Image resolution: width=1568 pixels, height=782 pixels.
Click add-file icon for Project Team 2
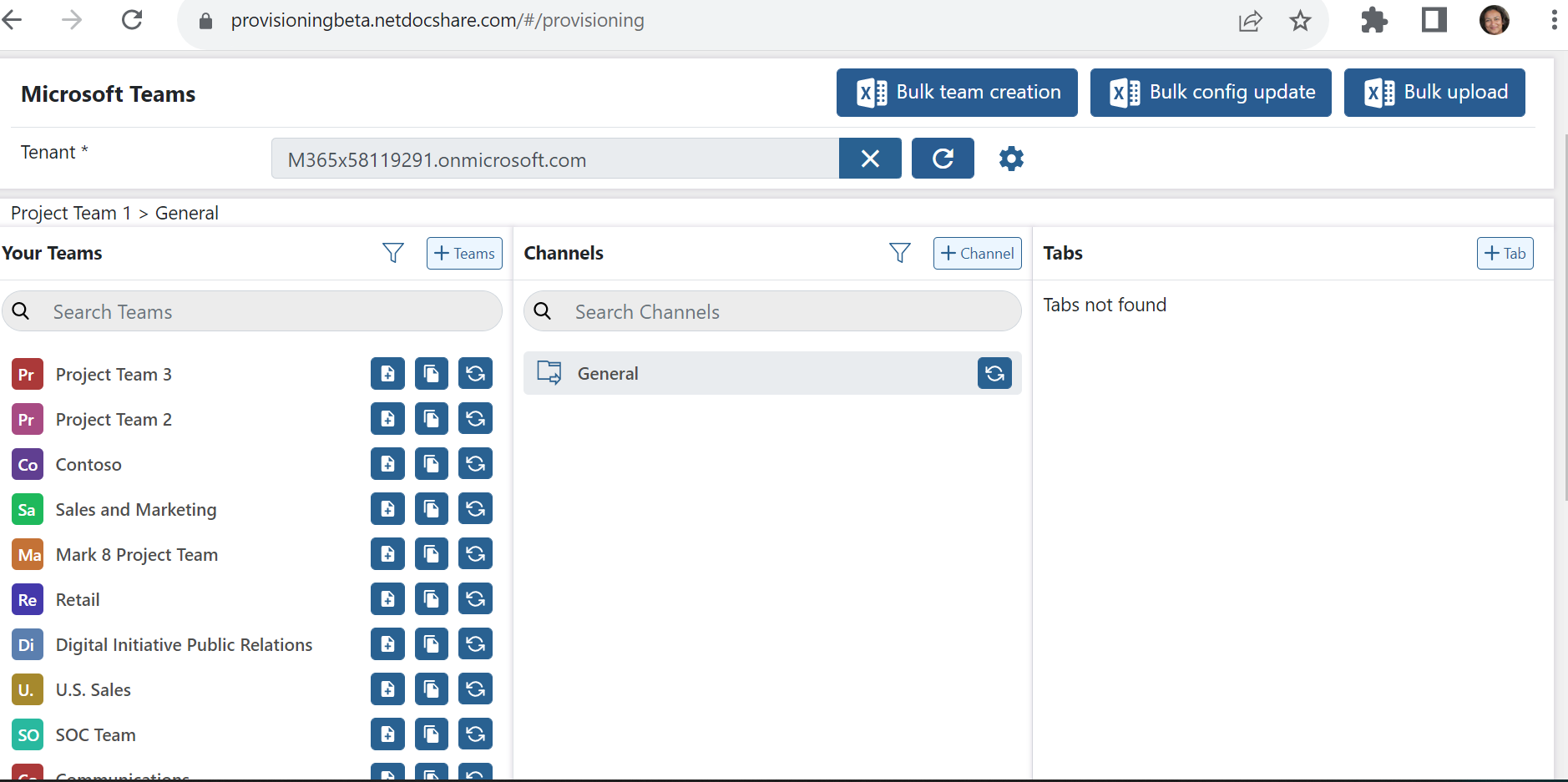387,419
